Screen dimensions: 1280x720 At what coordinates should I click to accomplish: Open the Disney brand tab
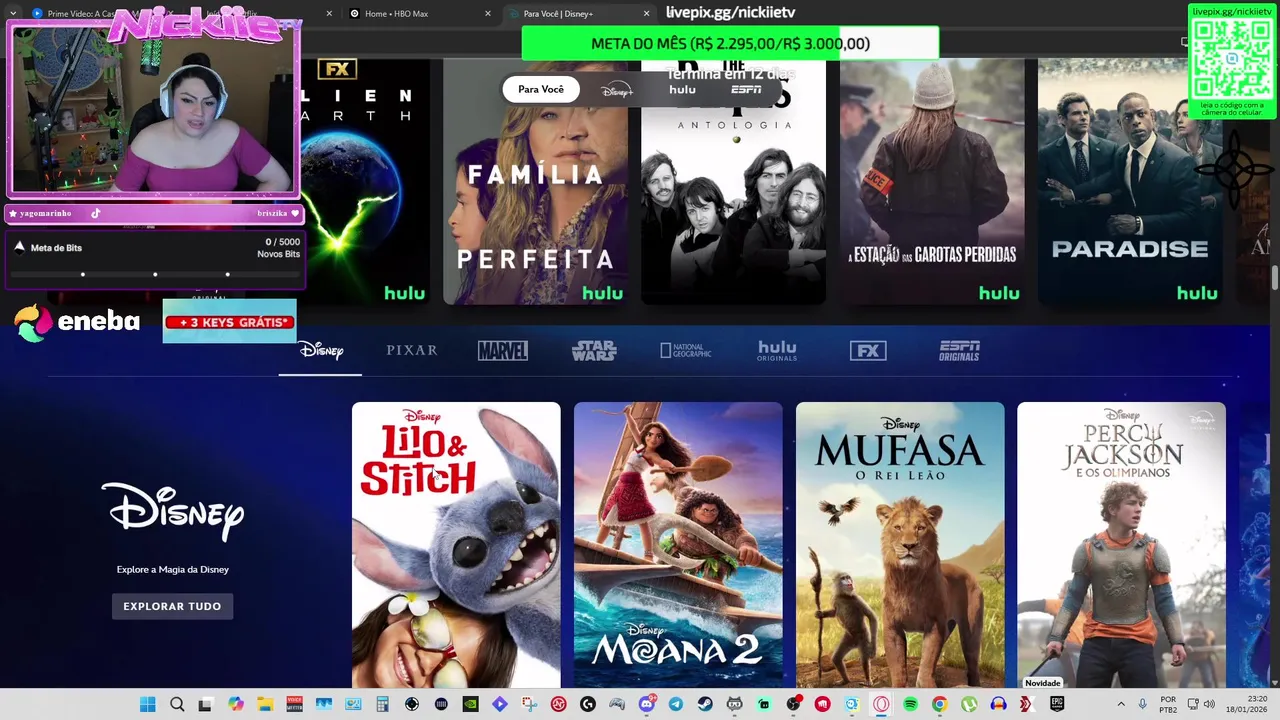pos(321,350)
